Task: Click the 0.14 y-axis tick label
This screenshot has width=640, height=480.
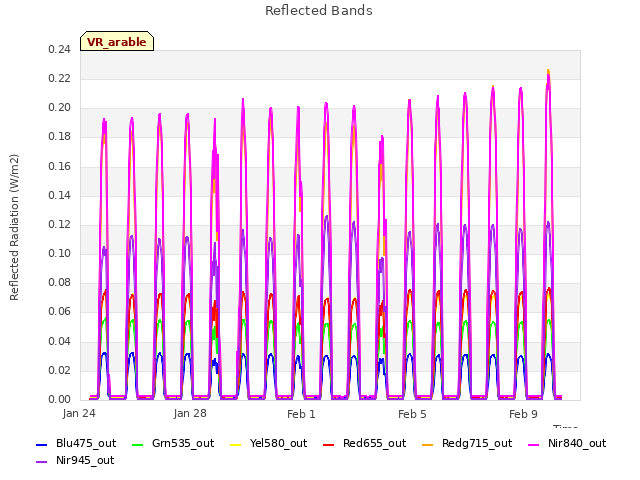Action: 60,196
